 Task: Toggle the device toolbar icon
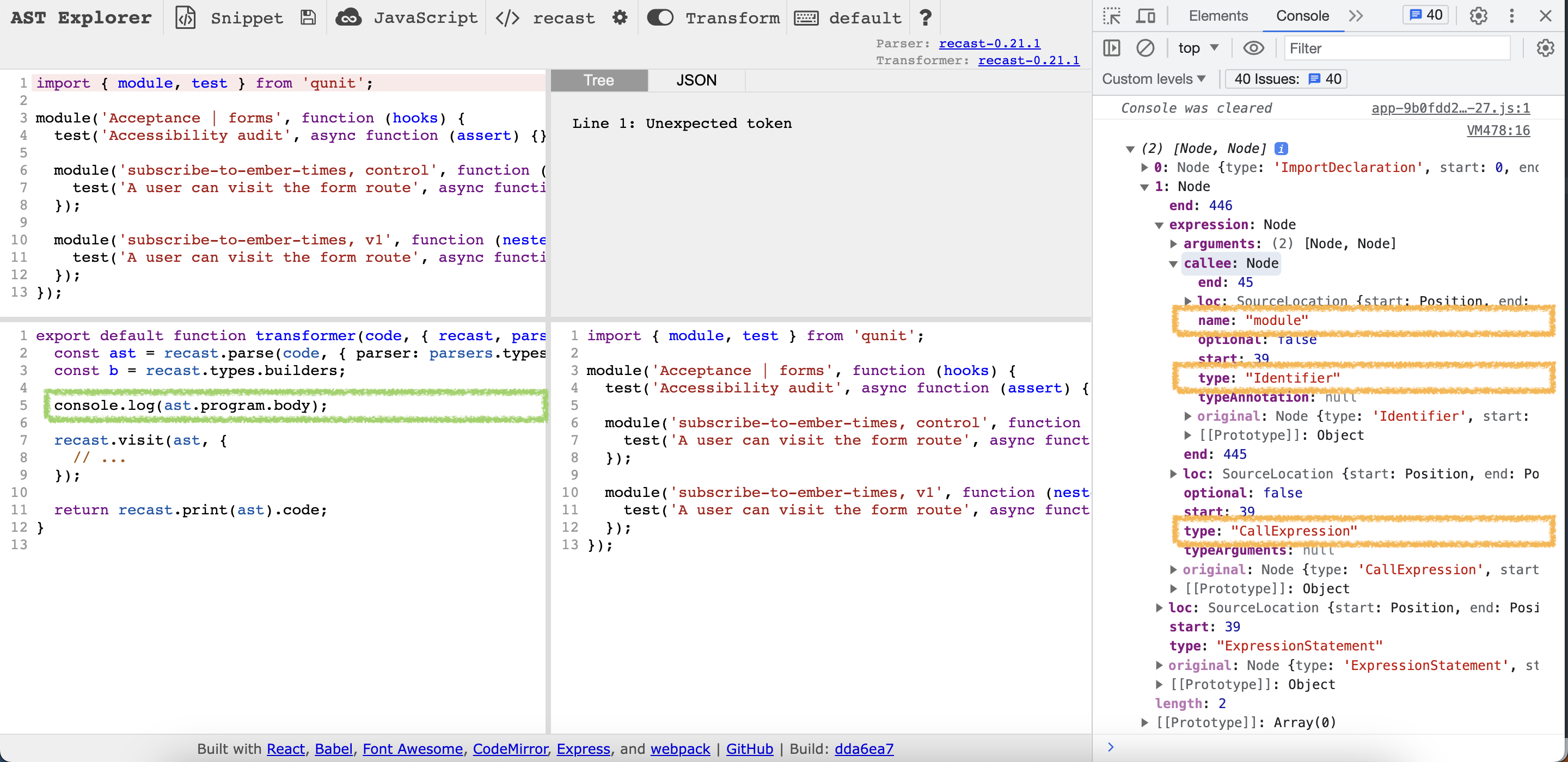point(1146,16)
